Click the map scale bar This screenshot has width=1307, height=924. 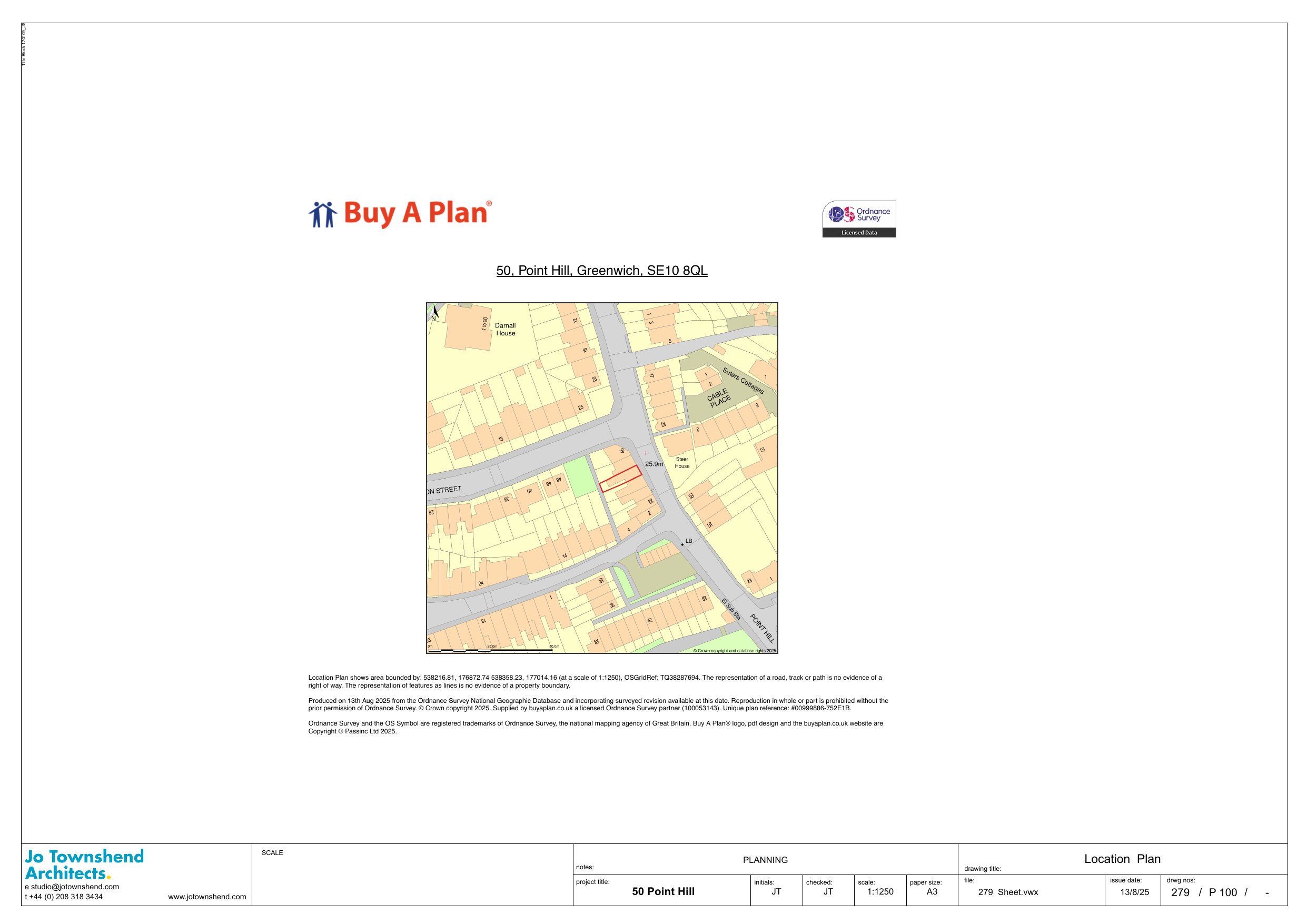(x=490, y=650)
